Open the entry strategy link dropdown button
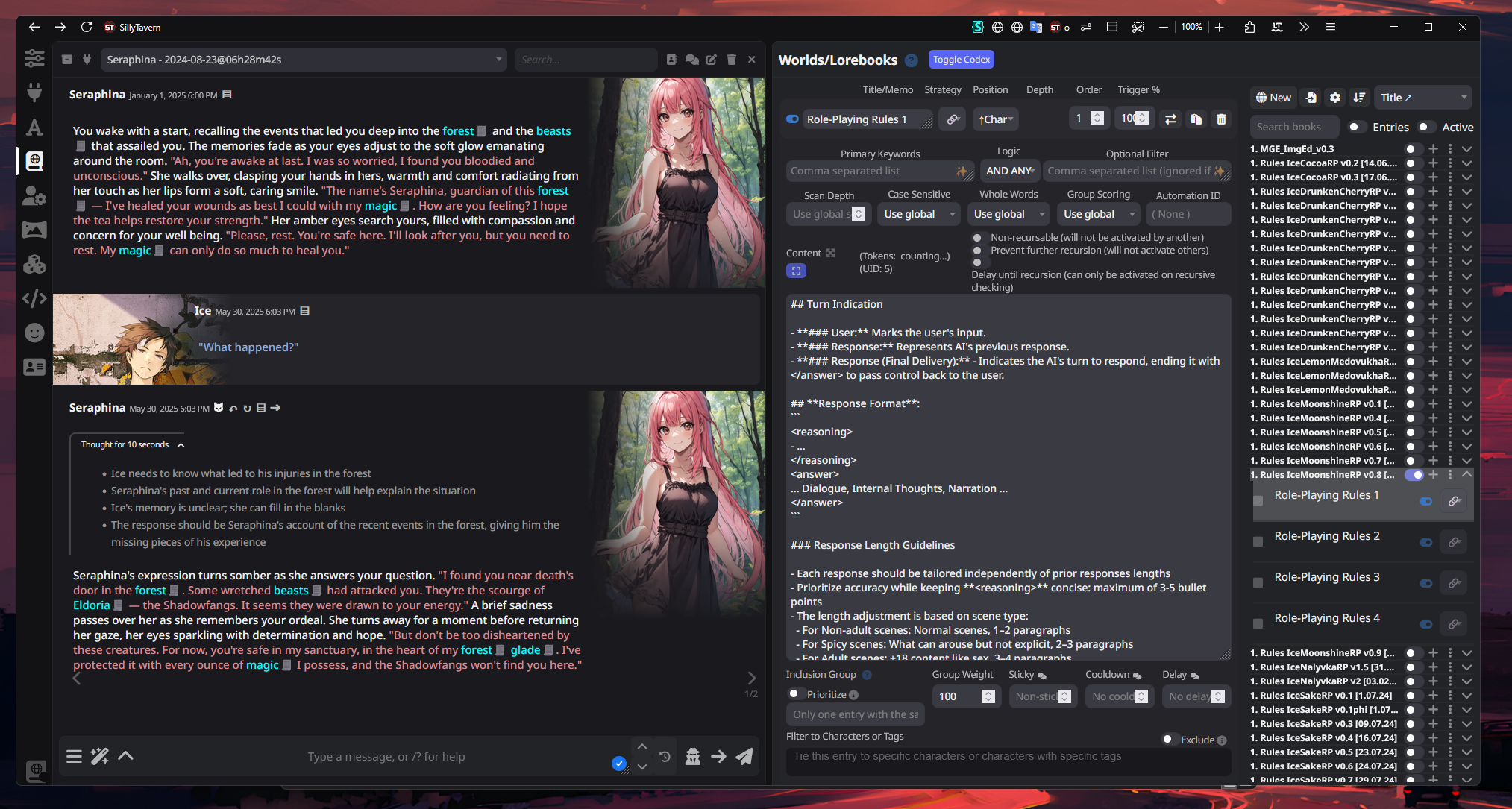 [x=953, y=119]
